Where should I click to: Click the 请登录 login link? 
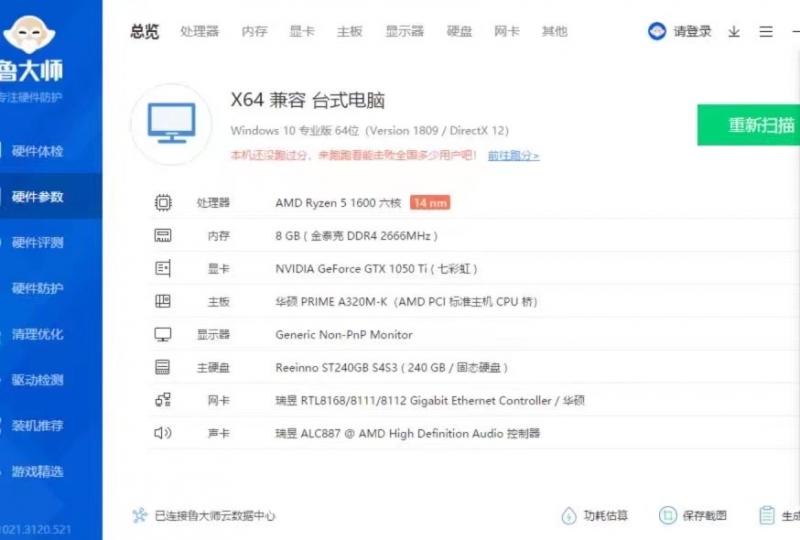coord(692,32)
